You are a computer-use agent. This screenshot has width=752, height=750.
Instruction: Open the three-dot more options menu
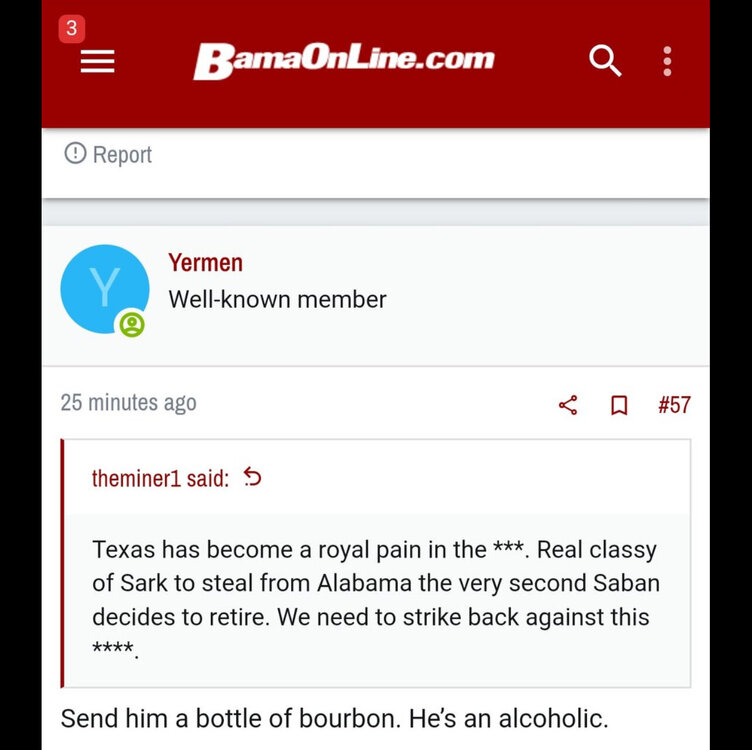667,61
